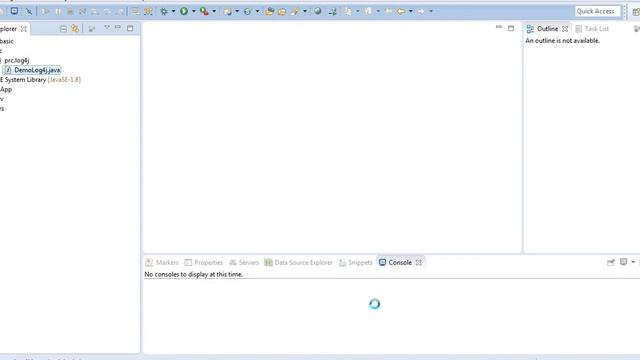Open the Debug dropdown arrow
This screenshot has width=640, height=360.
pyautogui.click(x=173, y=11)
